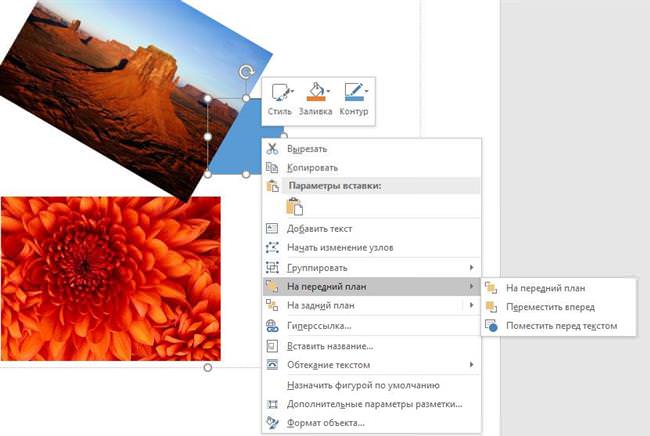
Task: Open the На задний план menu entry
Action: [372, 305]
